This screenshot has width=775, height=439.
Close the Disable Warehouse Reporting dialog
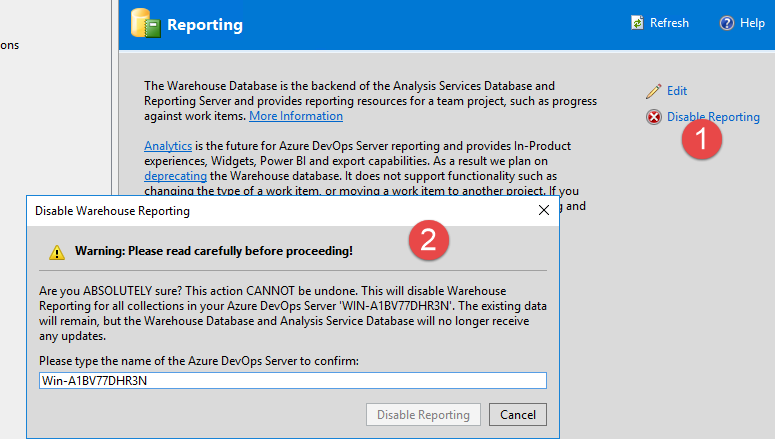(x=544, y=210)
